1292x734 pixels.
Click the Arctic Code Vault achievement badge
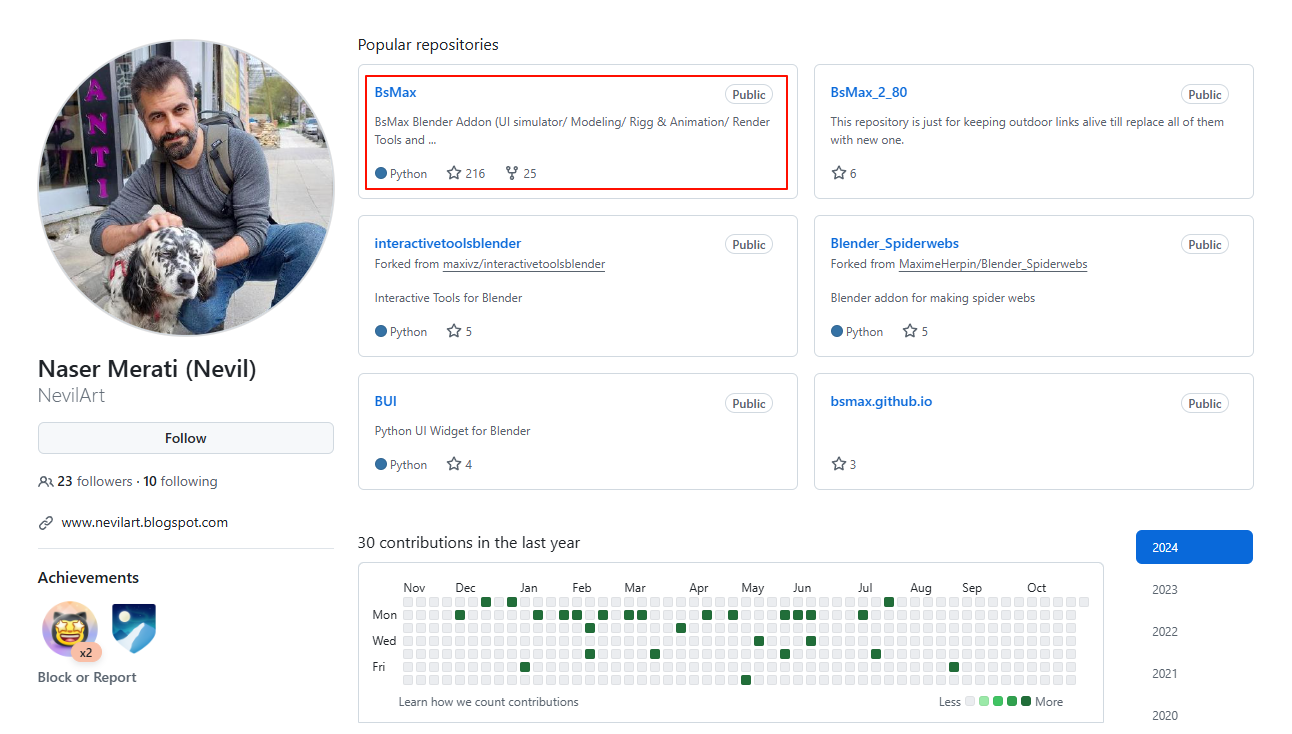coord(134,628)
